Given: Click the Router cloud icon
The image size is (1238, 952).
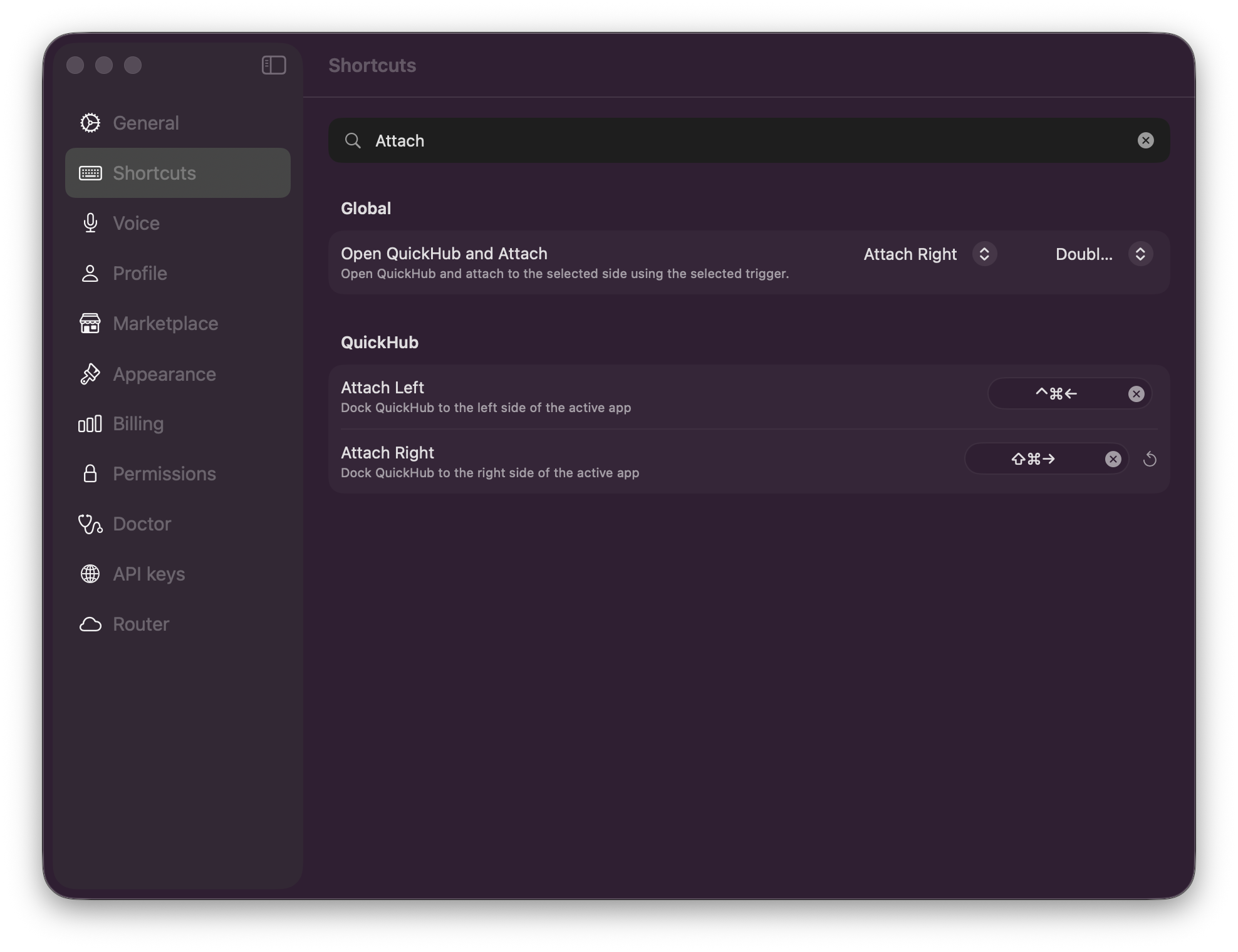Looking at the screenshot, I should tap(90, 624).
